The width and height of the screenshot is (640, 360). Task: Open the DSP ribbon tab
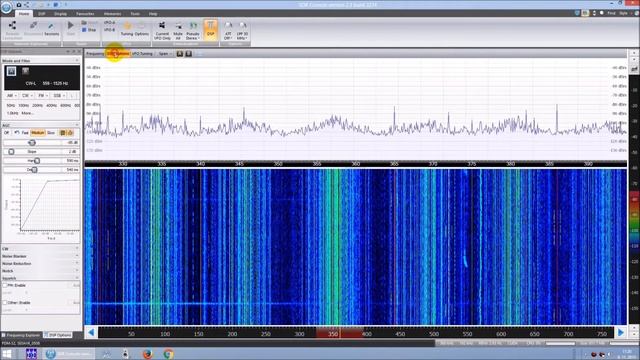pos(42,13)
